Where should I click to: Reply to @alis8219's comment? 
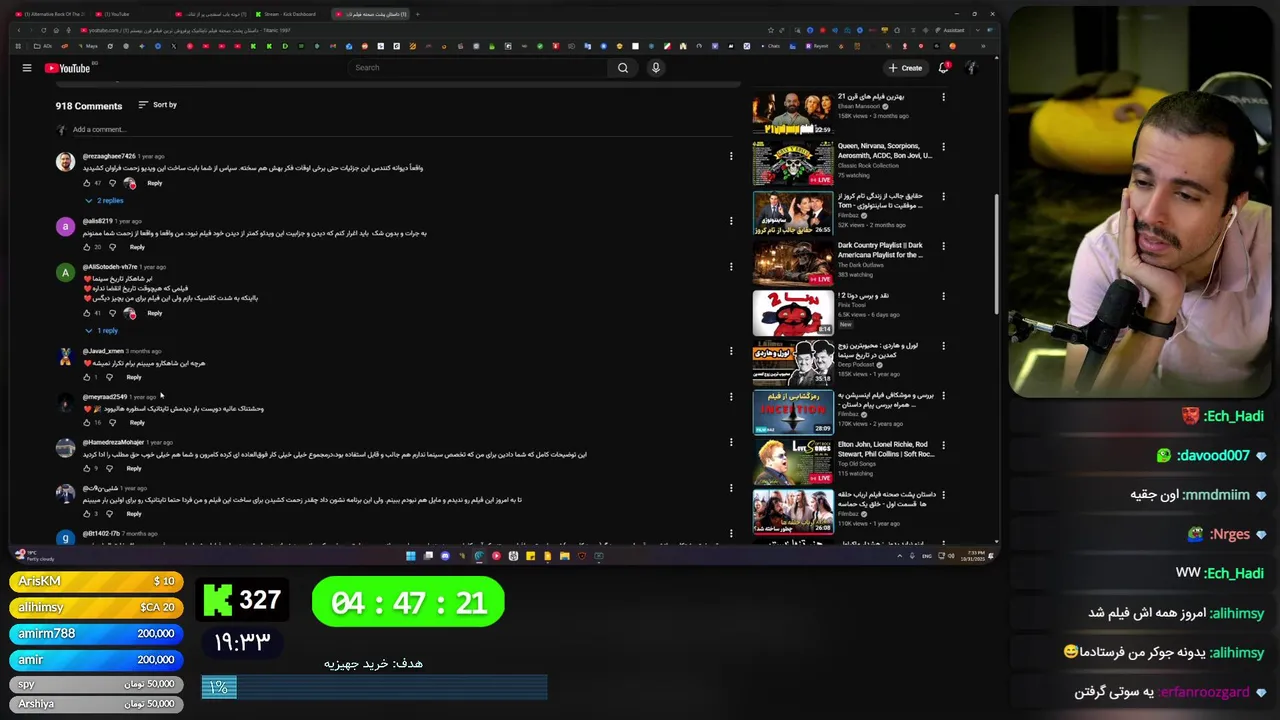137,247
